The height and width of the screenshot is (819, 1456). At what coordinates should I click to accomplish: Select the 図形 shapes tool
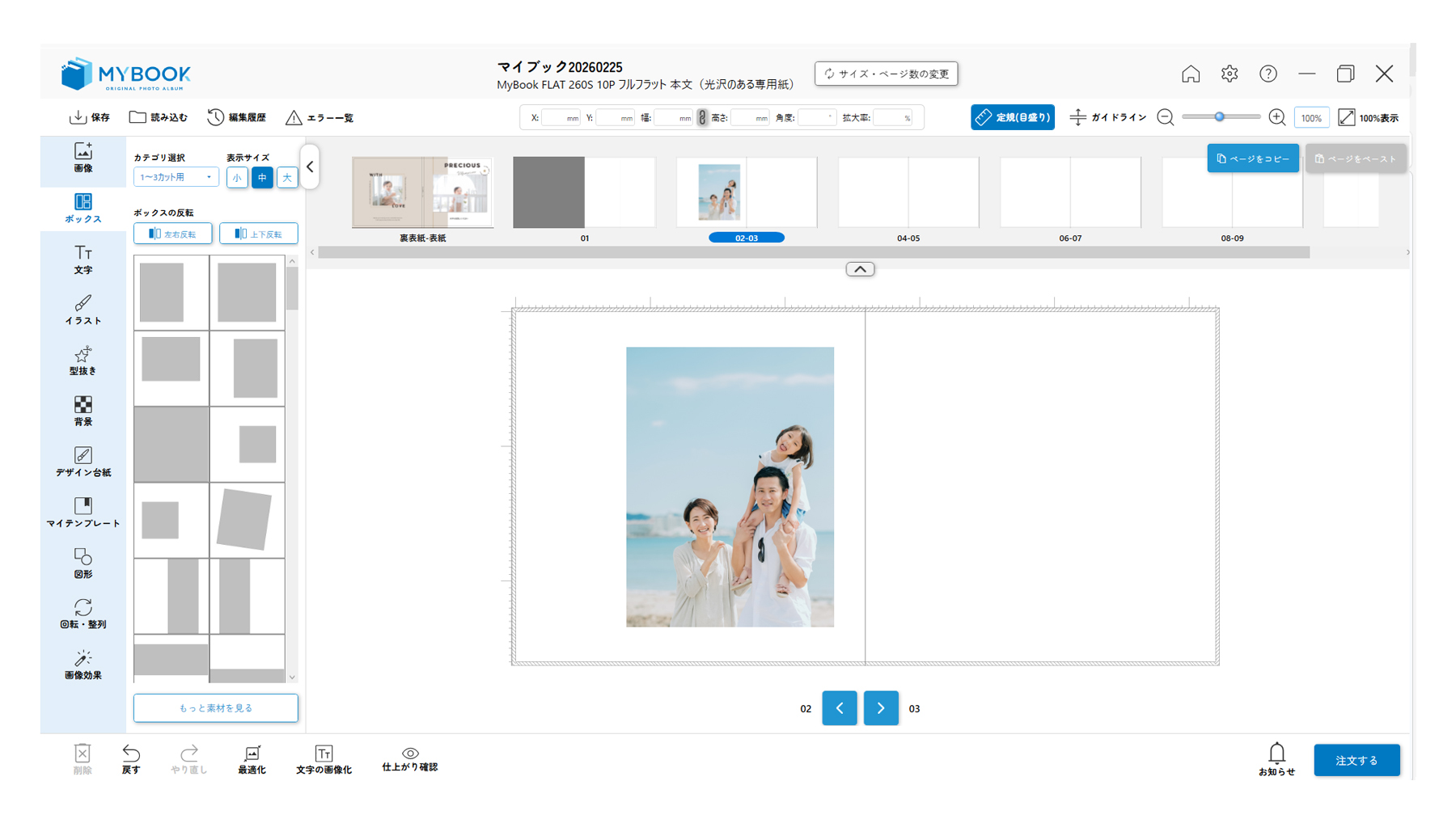(83, 563)
